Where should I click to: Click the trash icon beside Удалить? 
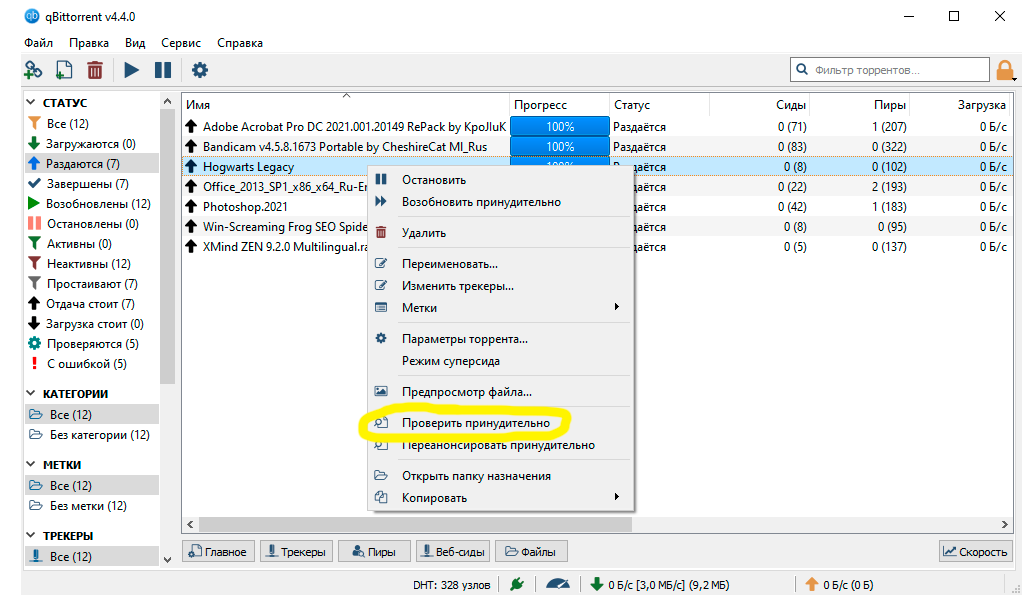[x=381, y=232]
